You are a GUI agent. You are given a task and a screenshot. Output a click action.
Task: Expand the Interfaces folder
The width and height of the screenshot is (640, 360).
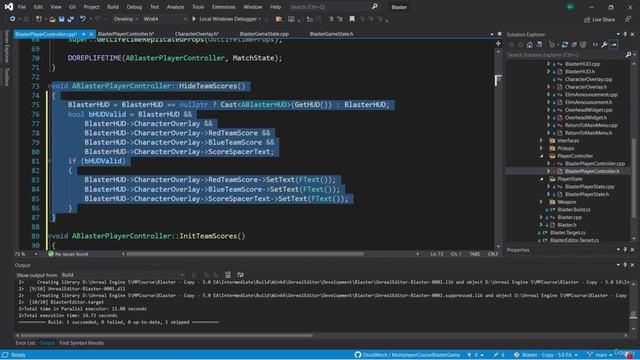click(x=542, y=140)
